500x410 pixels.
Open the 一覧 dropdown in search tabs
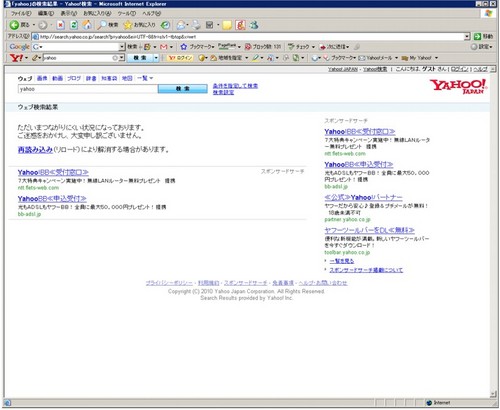click(x=145, y=78)
